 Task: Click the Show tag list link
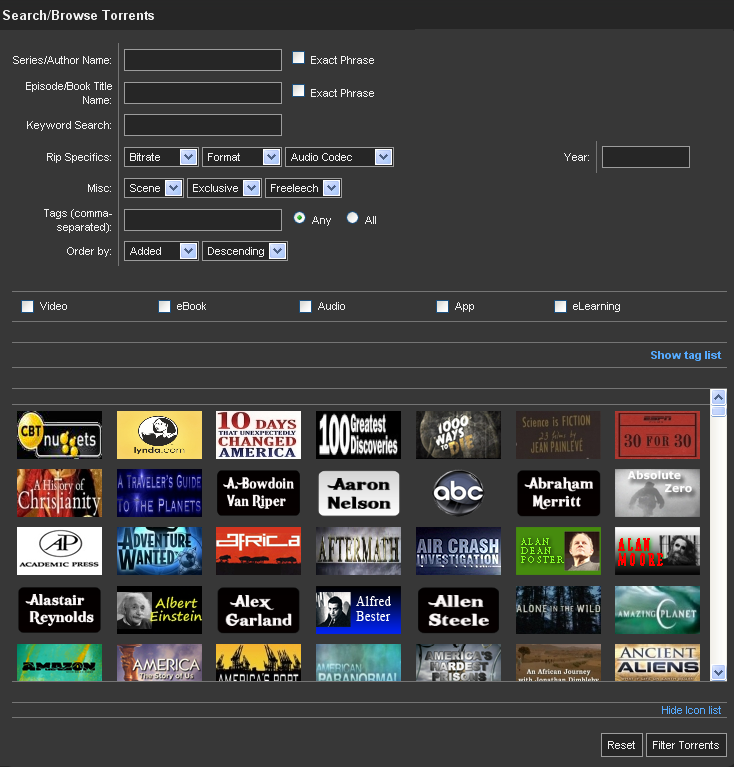point(686,355)
